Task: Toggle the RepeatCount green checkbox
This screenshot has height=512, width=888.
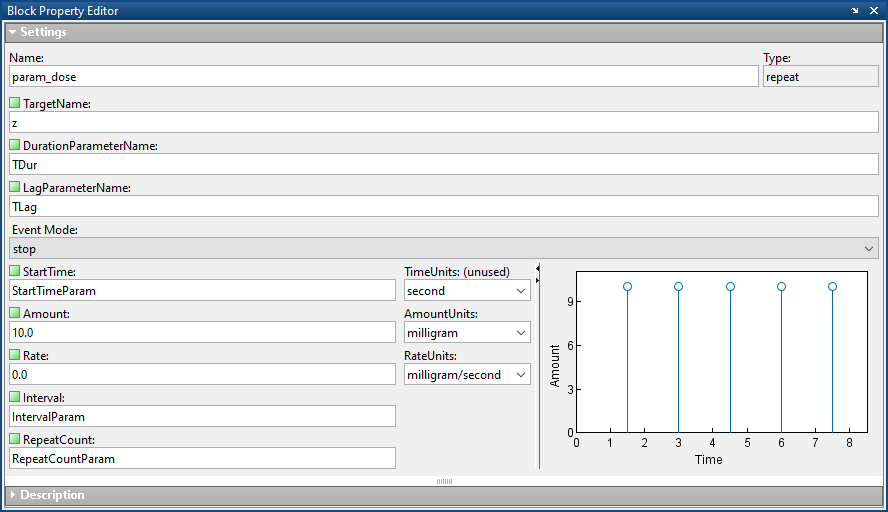Action: click(x=15, y=438)
